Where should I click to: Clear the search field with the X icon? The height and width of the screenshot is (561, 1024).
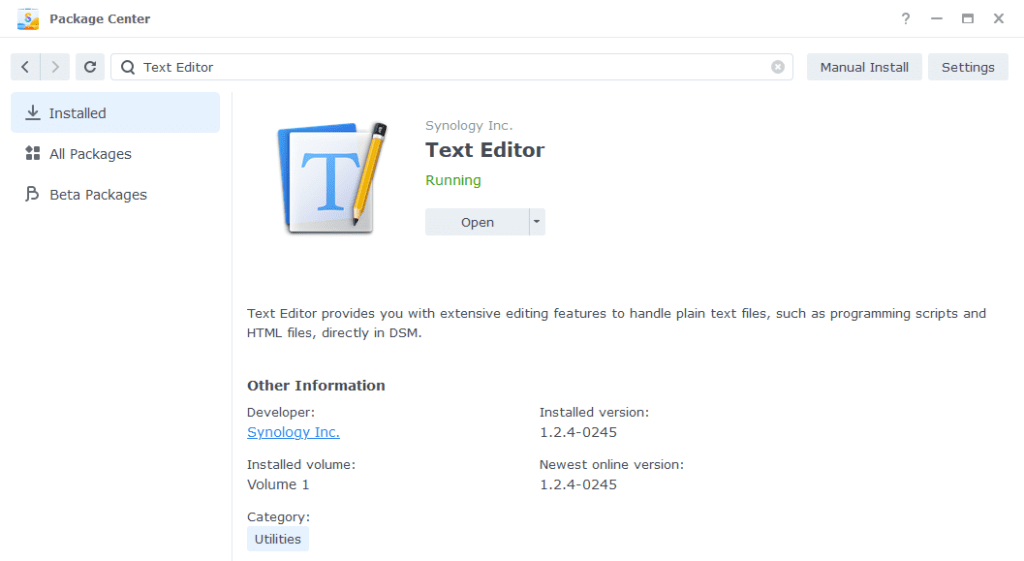coord(777,67)
